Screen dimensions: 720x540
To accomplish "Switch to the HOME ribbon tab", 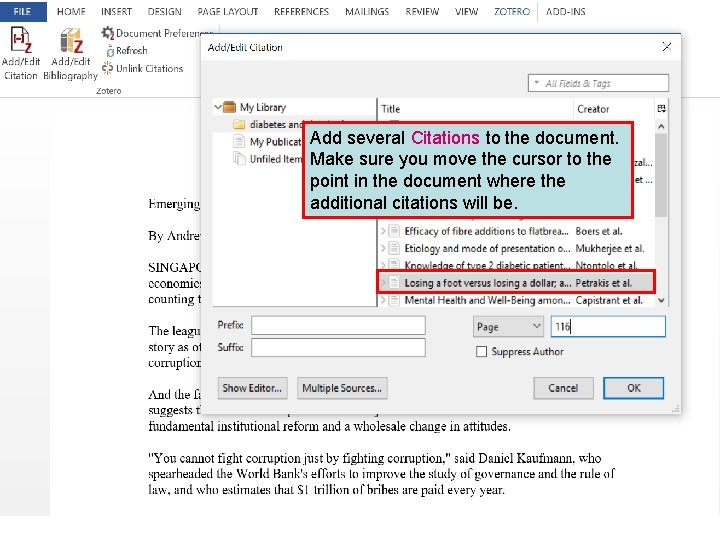I will [71, 11].
